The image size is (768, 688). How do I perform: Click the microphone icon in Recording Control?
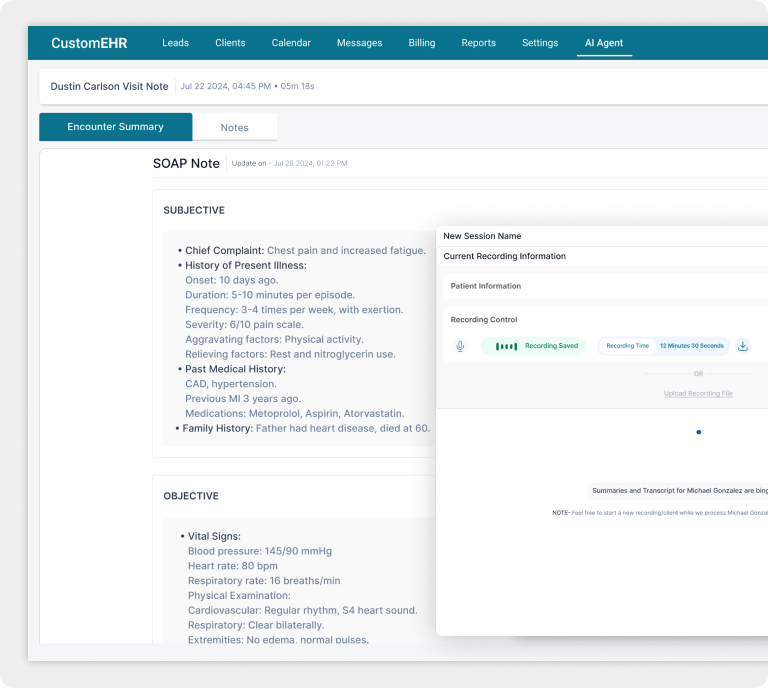click(460, 346)
